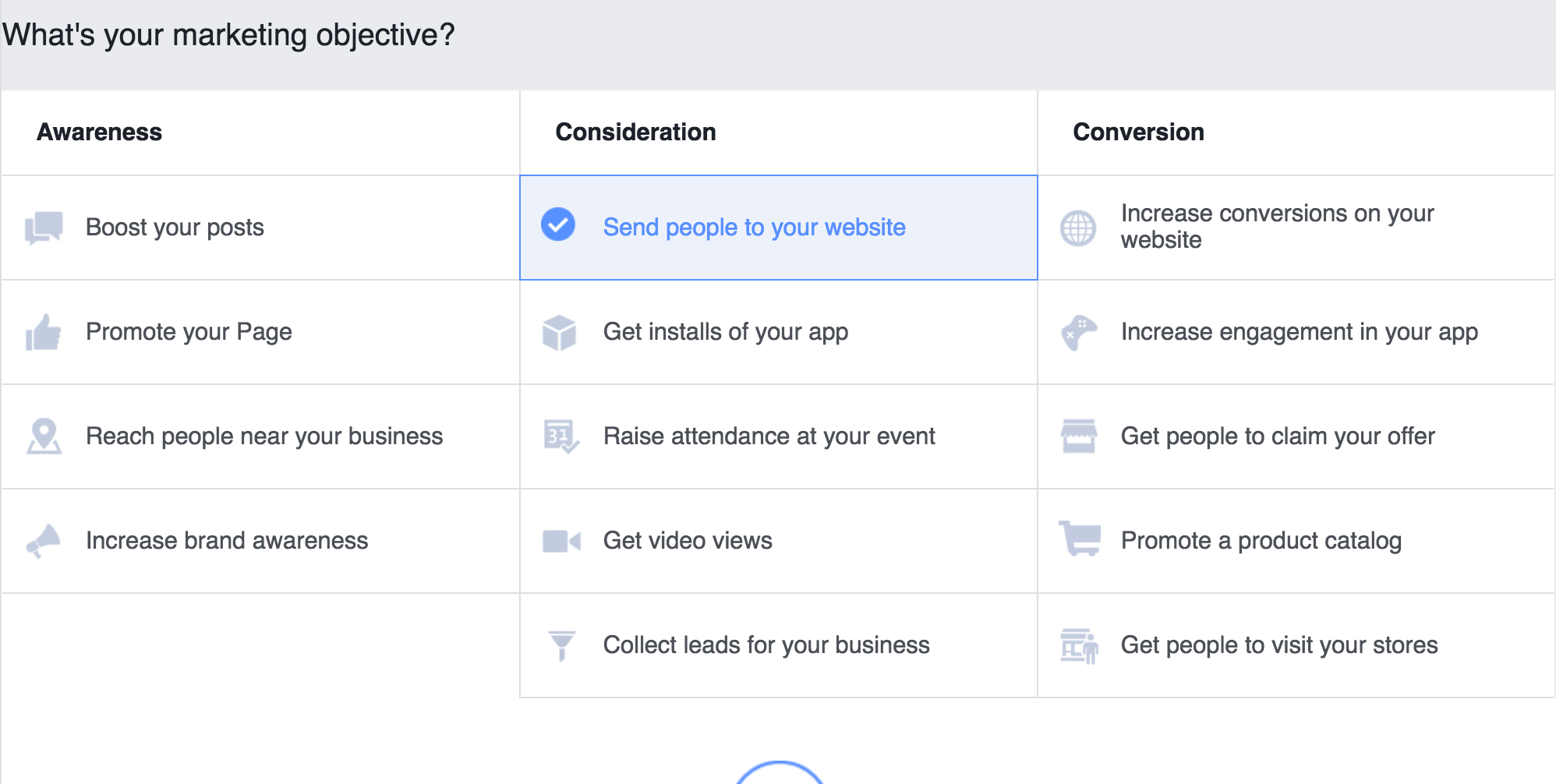The height and width of the screenshot is (784, 1556).
Task: Click the speech bubbles Boost posts icon
Action: [44, 228]
